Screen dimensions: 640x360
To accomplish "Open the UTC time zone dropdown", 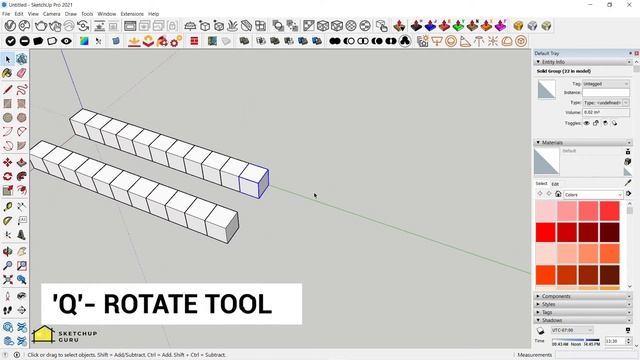I will (x=572, y=330).
